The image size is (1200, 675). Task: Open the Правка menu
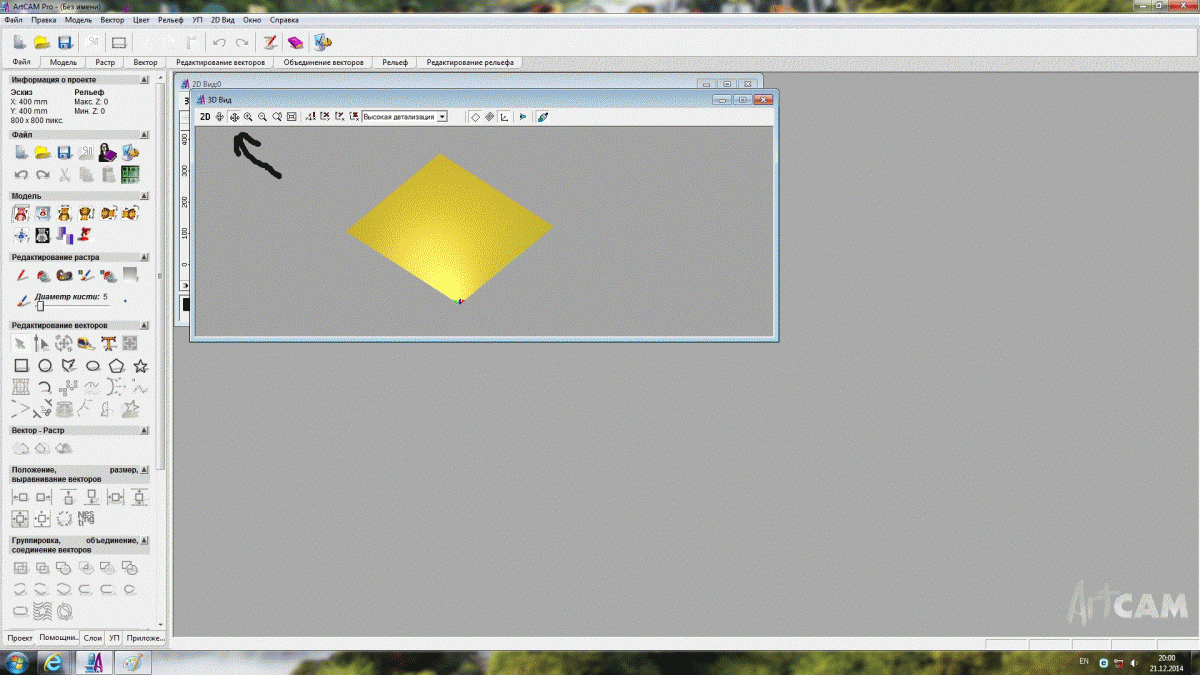(x=43, y=20)
